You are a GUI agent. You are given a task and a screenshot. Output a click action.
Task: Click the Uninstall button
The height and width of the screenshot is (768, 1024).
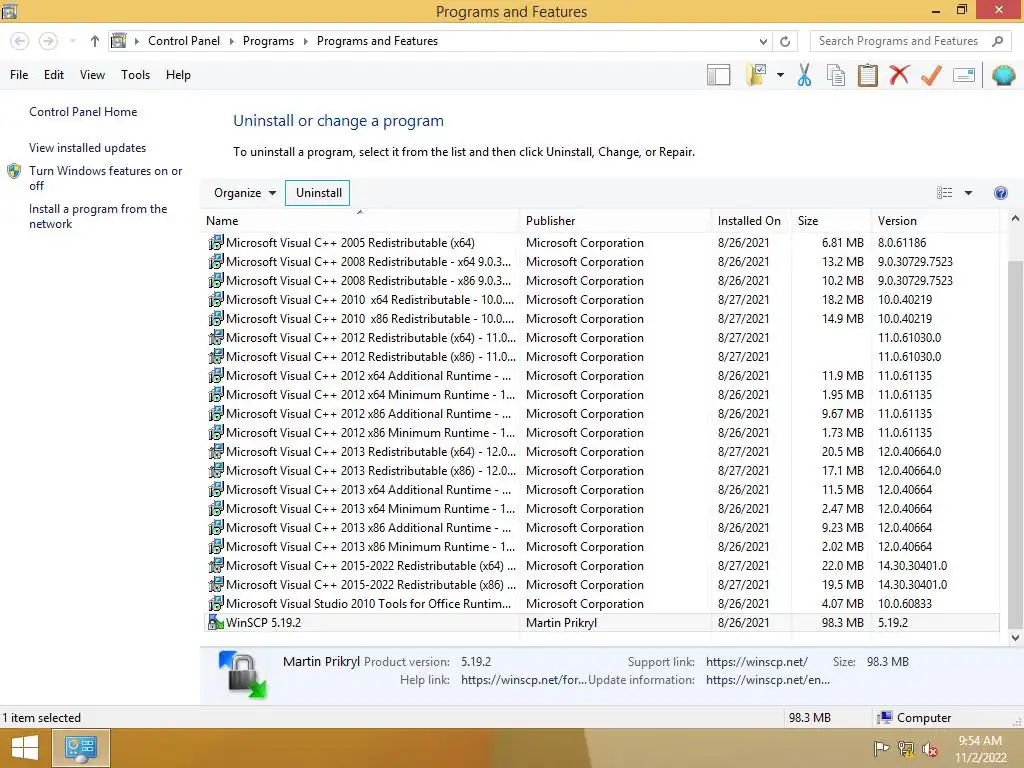318,193
